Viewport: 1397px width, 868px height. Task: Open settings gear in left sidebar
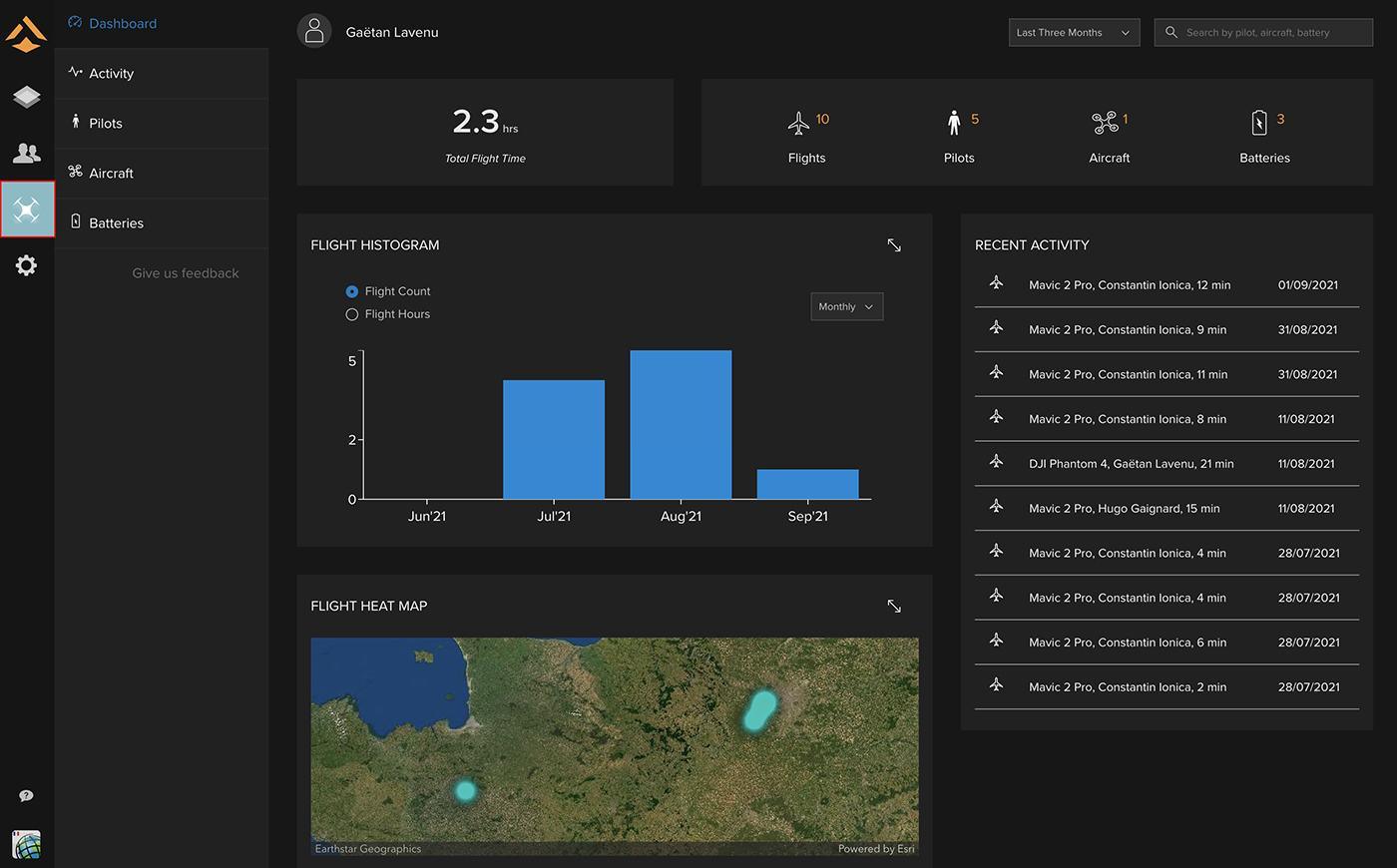click(27, 265)
